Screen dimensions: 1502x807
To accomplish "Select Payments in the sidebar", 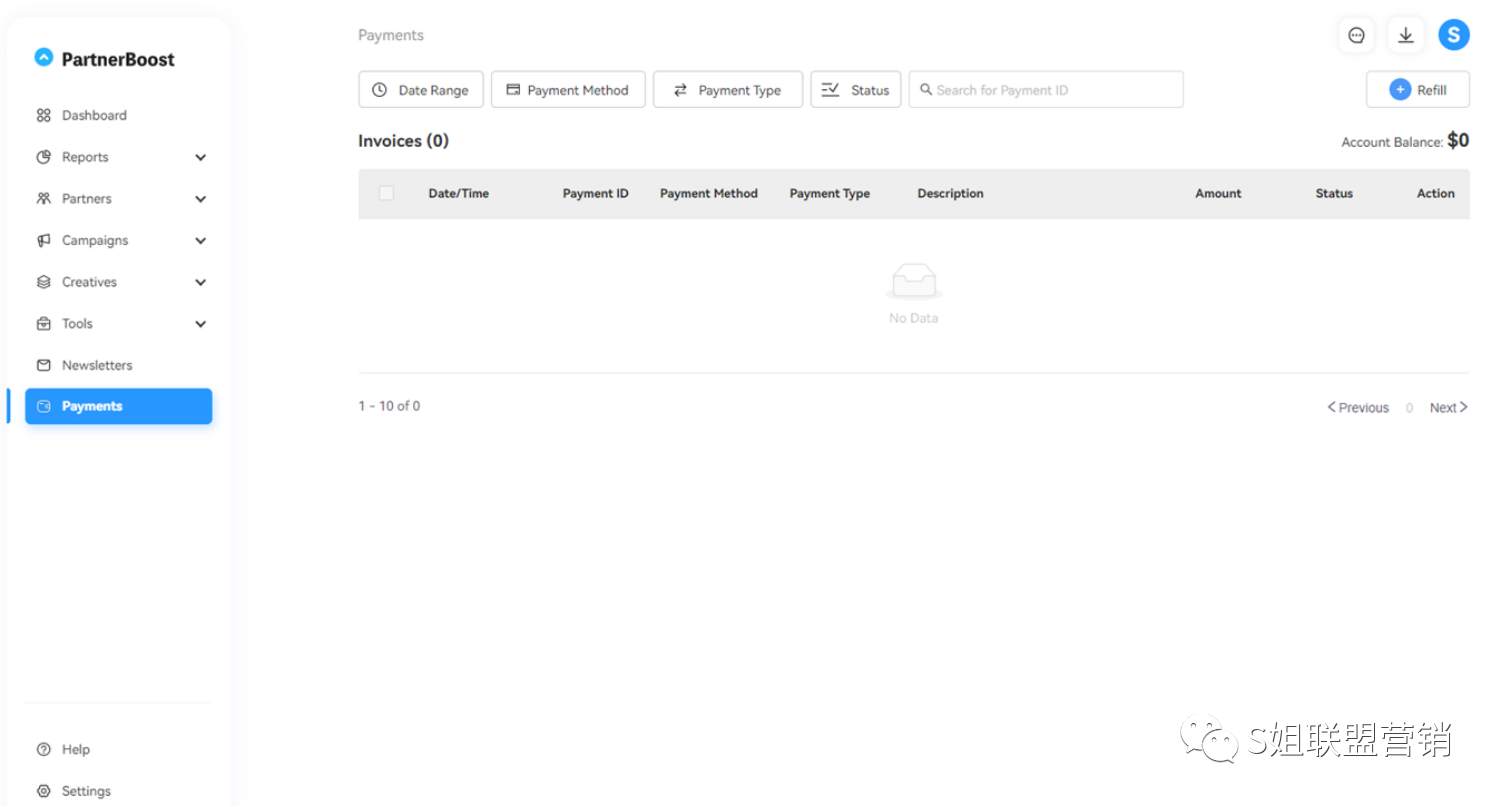I will point(119,407).
